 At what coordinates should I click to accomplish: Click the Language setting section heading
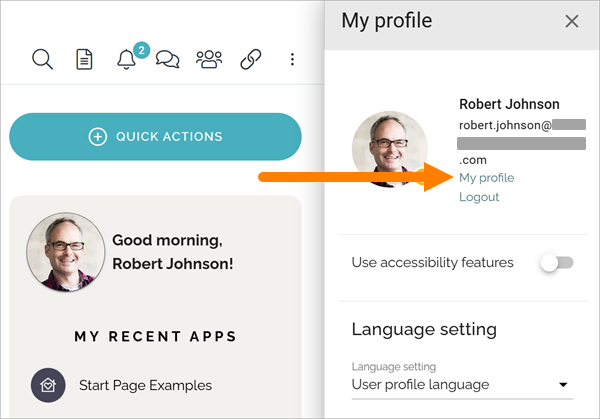coord(424,329)
